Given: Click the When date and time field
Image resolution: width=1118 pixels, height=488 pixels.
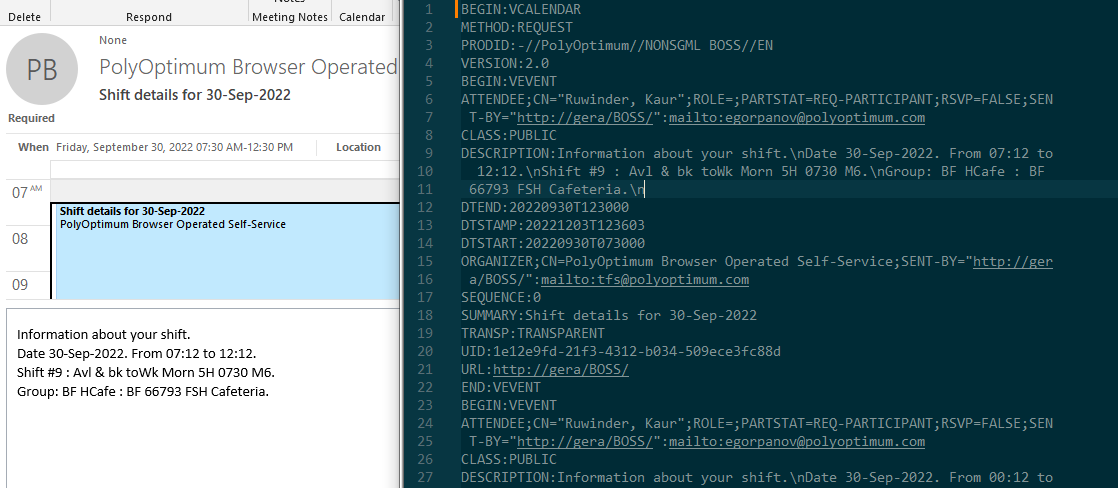Looking at the screenshot, I should [174, 147].
